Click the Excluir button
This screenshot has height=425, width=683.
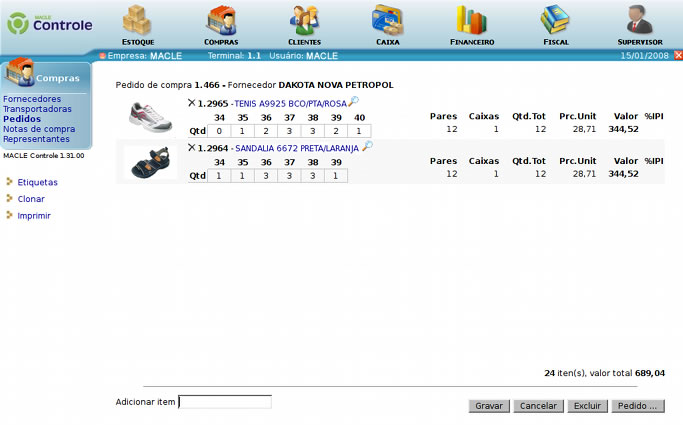(587, 406)
